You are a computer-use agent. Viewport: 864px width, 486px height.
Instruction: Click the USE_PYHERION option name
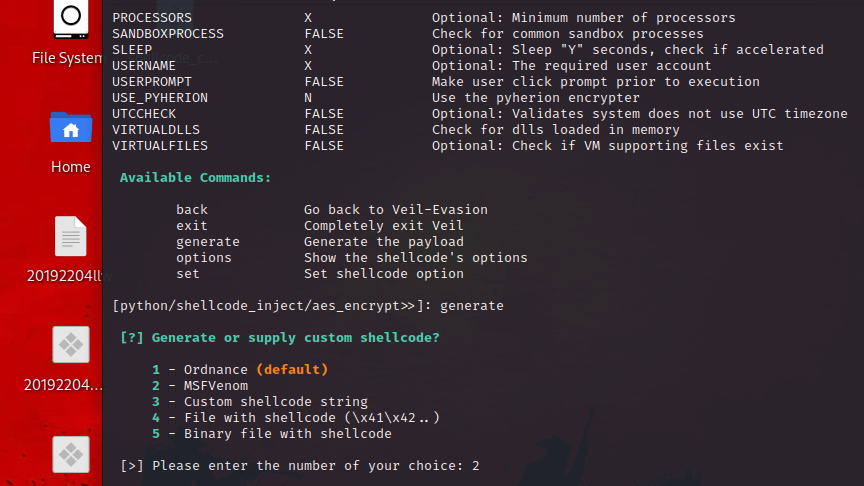pyautogui.click(x=160, y=98)
